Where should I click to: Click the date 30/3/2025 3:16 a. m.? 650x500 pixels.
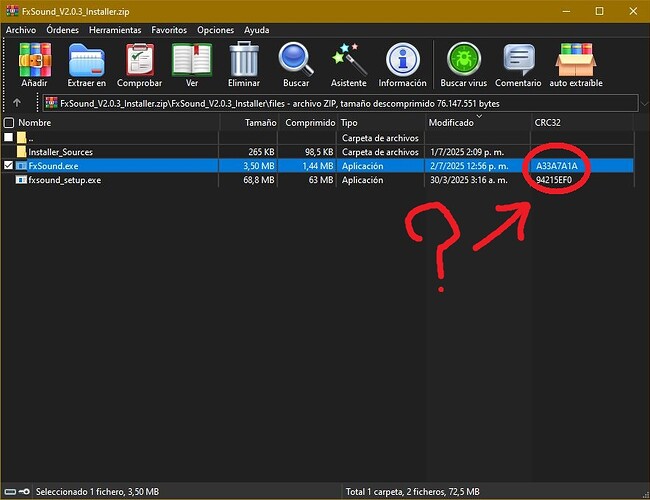click(x=468, y=180)
